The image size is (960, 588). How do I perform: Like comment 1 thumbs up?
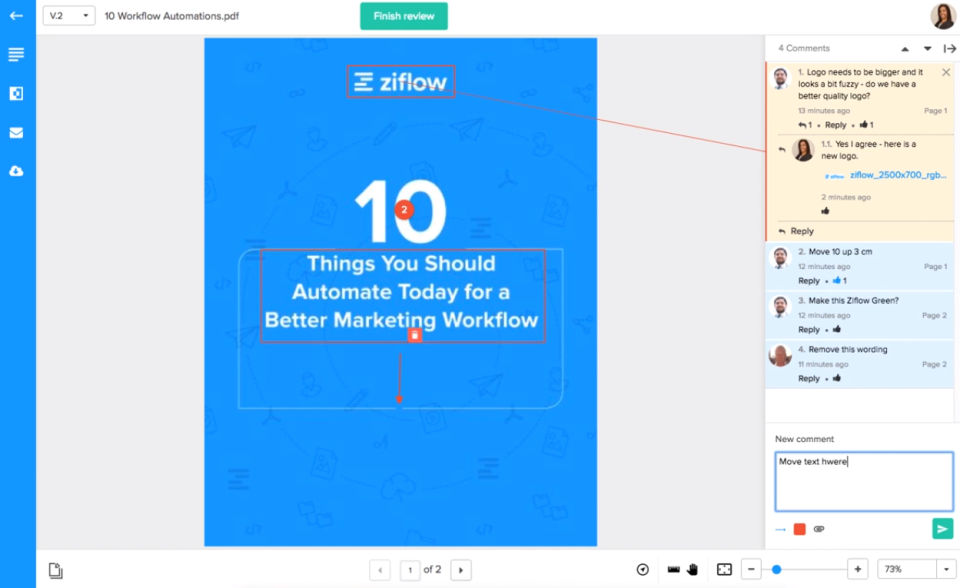click(x=866, y=125)
